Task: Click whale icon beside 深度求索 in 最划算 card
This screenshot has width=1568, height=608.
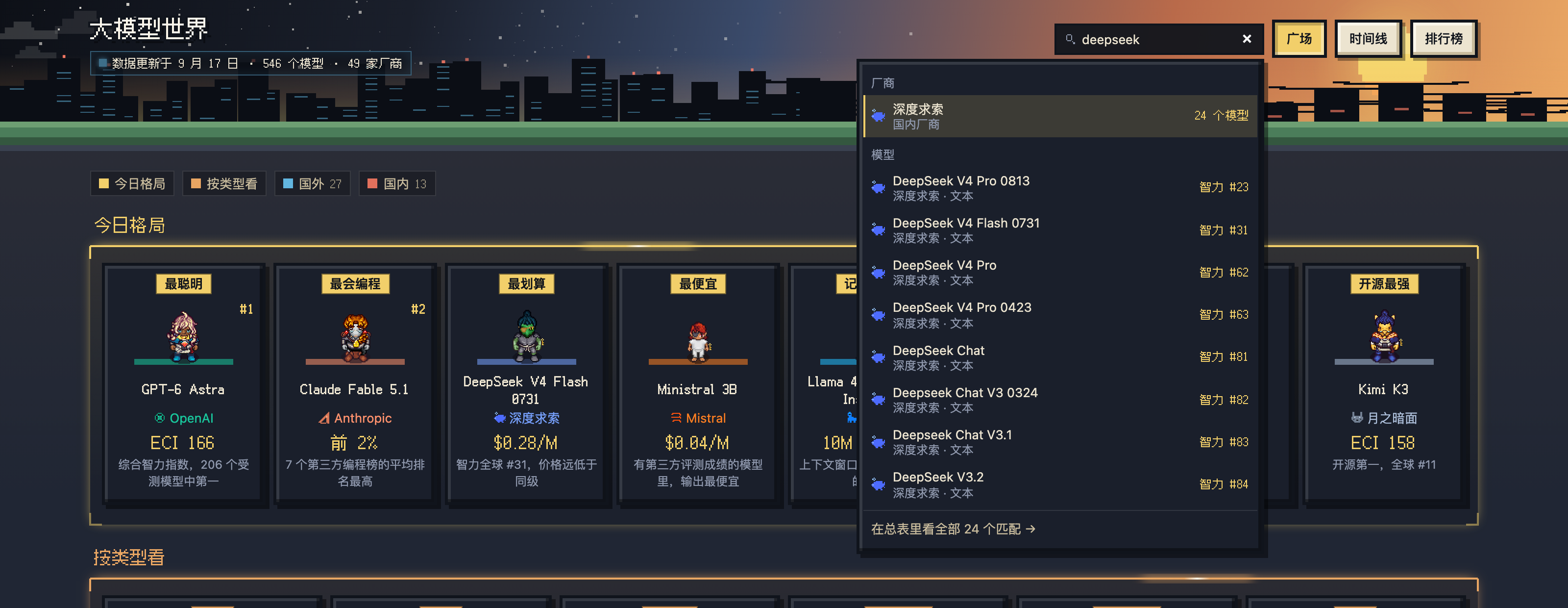Action: [x=500, y=418]
